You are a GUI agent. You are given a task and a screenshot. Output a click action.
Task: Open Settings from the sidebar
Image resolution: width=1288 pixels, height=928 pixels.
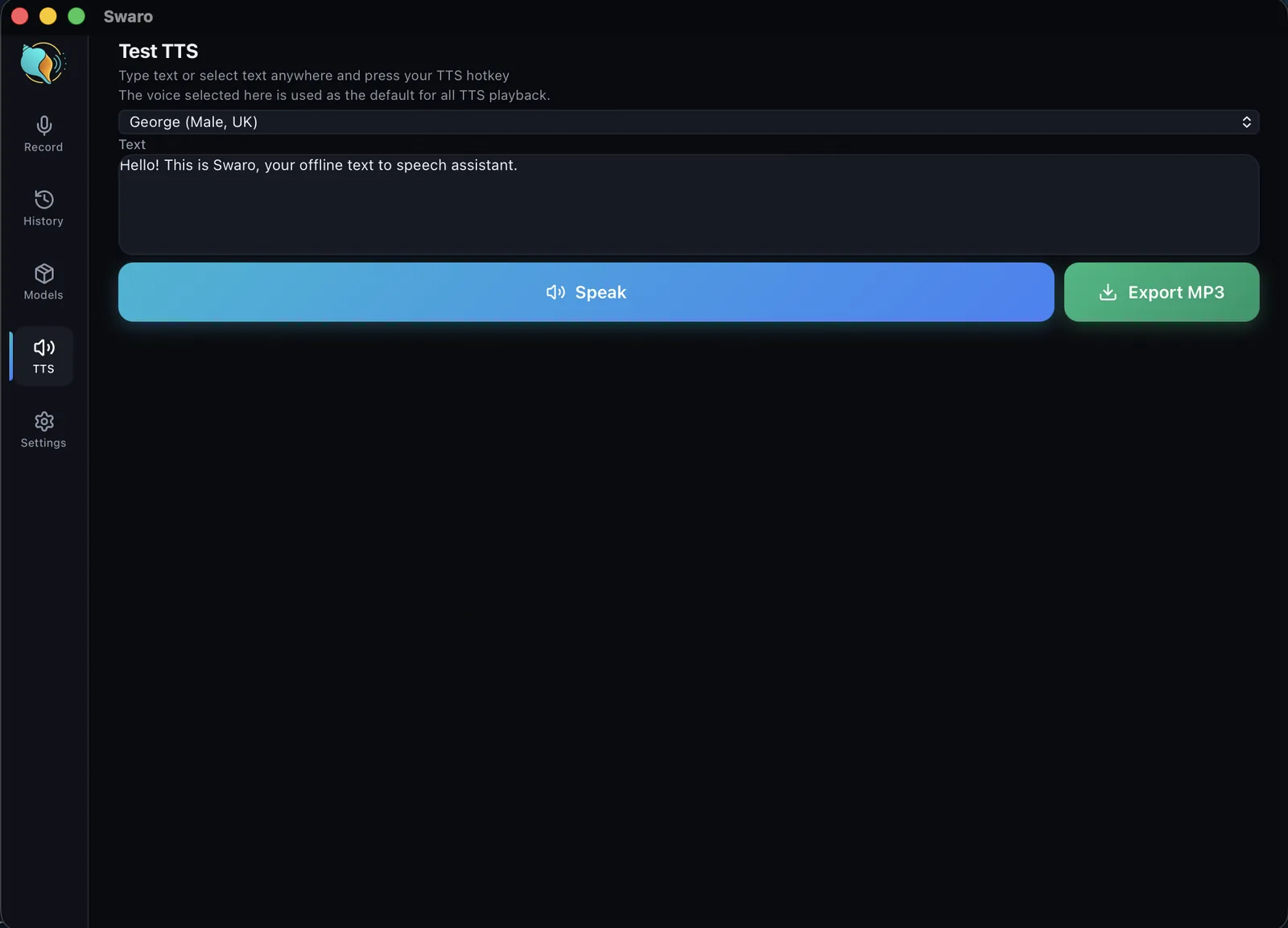(43, 431)
